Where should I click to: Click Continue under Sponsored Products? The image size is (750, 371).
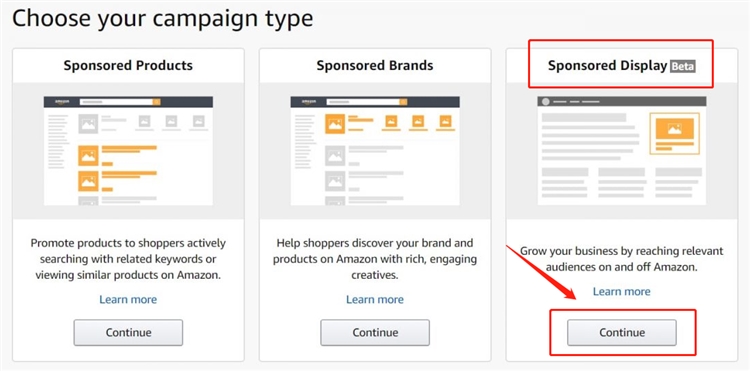click(x=128, y=332)
